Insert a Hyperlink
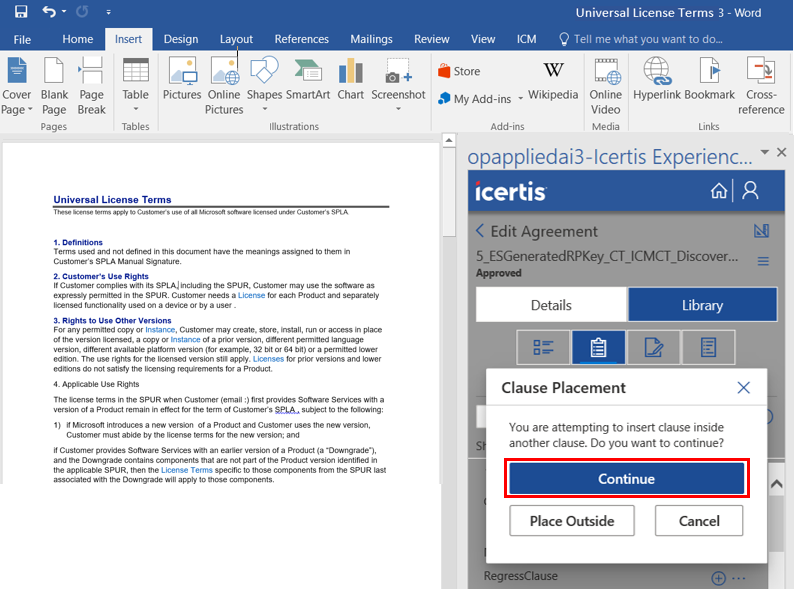 (657, 79)
